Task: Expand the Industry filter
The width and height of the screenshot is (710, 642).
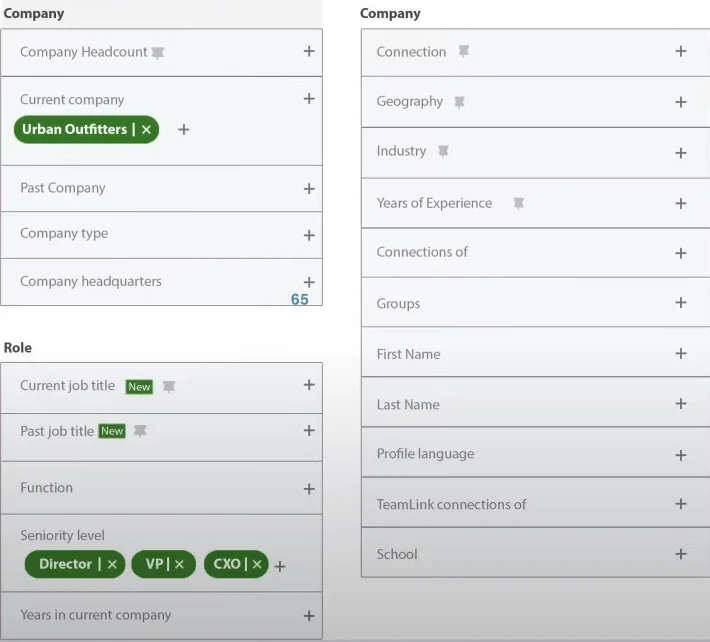Action: 681,153
